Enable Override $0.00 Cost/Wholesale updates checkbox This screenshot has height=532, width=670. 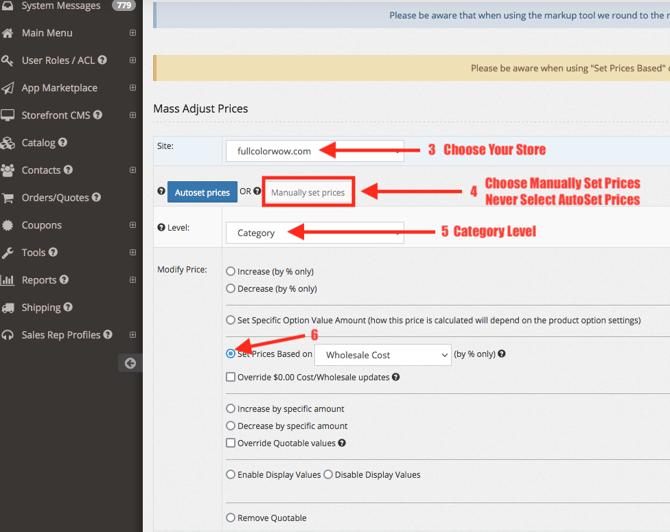pyautogui.click(x=231, y=377)
